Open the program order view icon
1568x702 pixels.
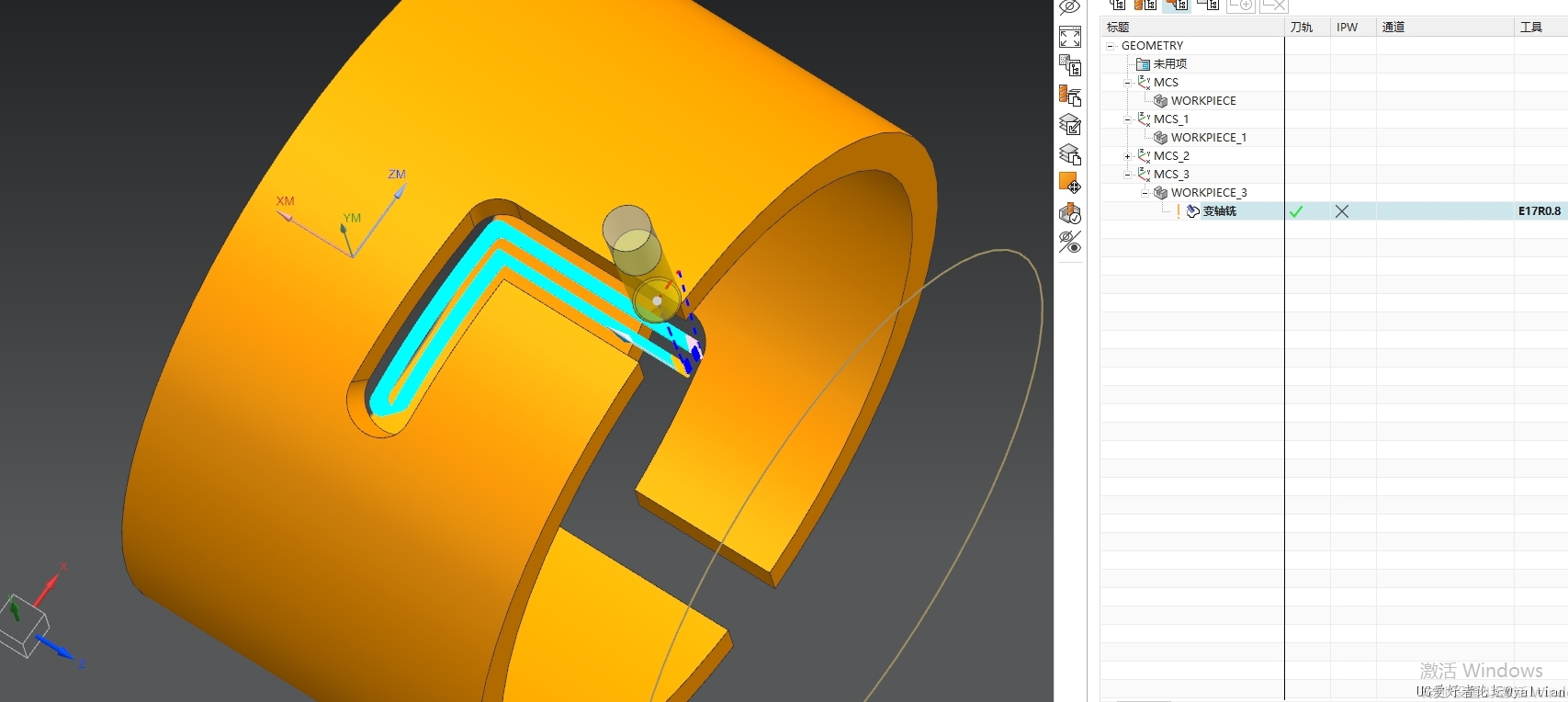[1070, 65]
